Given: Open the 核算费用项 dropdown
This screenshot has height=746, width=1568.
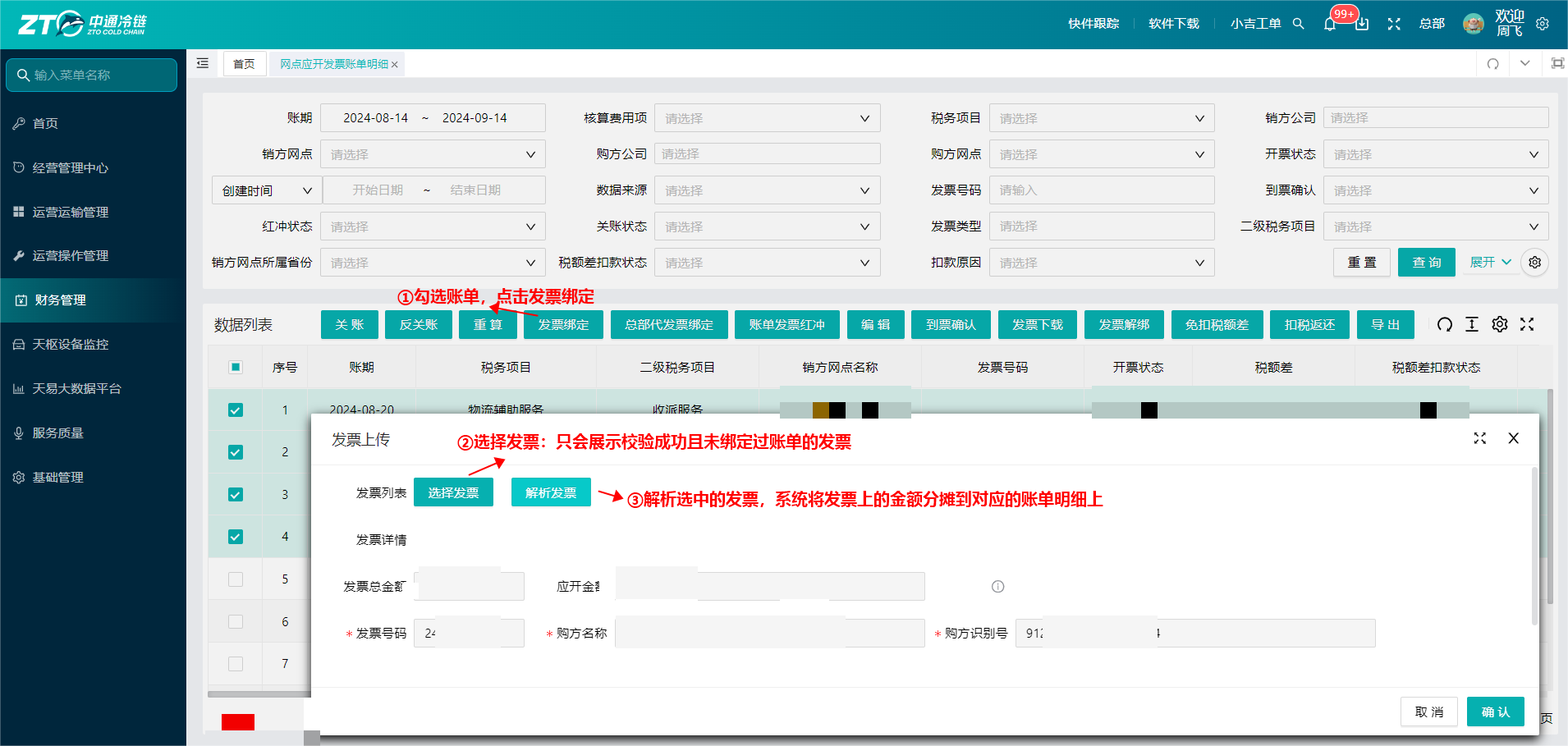Looking at the screenshot, I should [x=767, y=118].
